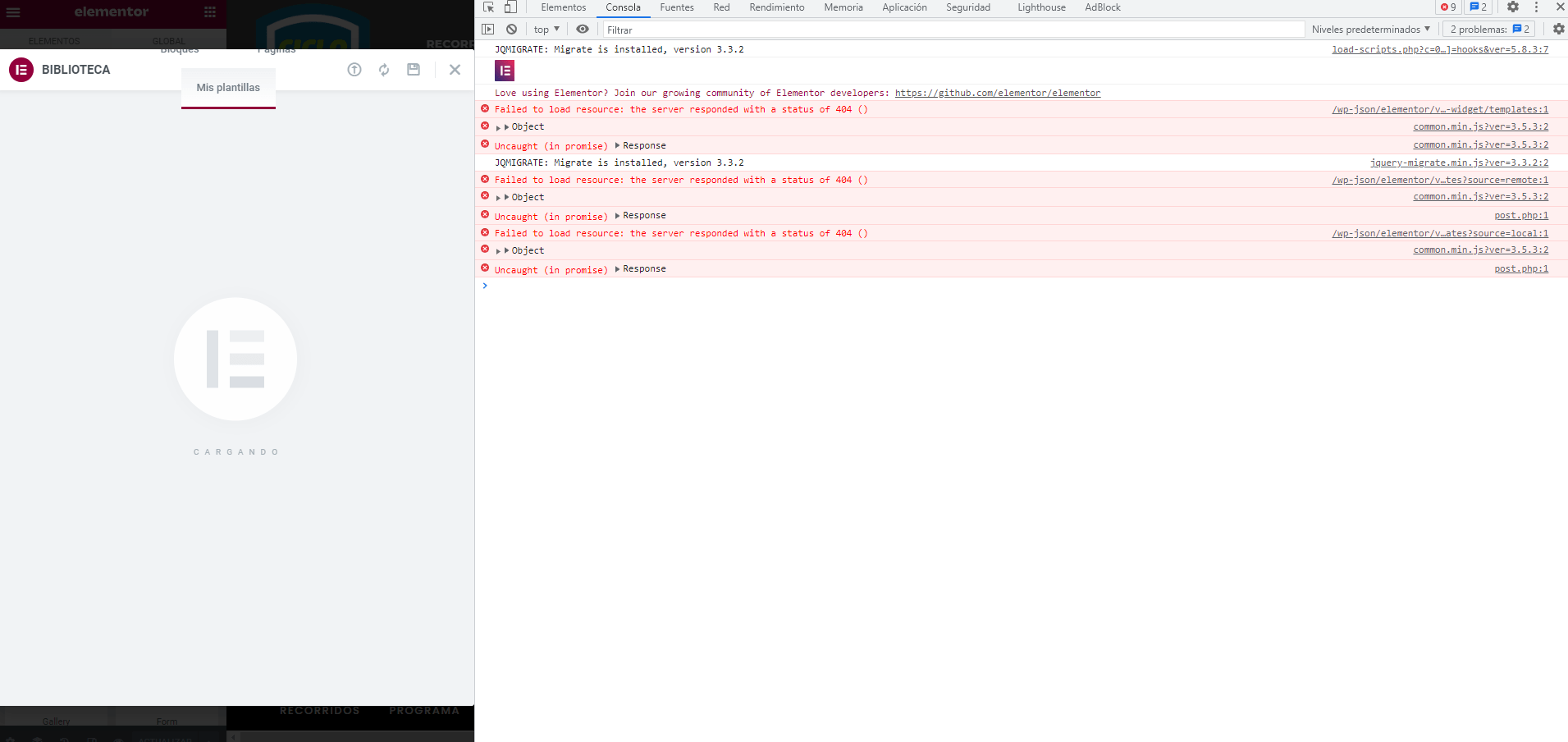Open the Elementor widgets grid icon
1568x742 pixels.
pos(210,12)
